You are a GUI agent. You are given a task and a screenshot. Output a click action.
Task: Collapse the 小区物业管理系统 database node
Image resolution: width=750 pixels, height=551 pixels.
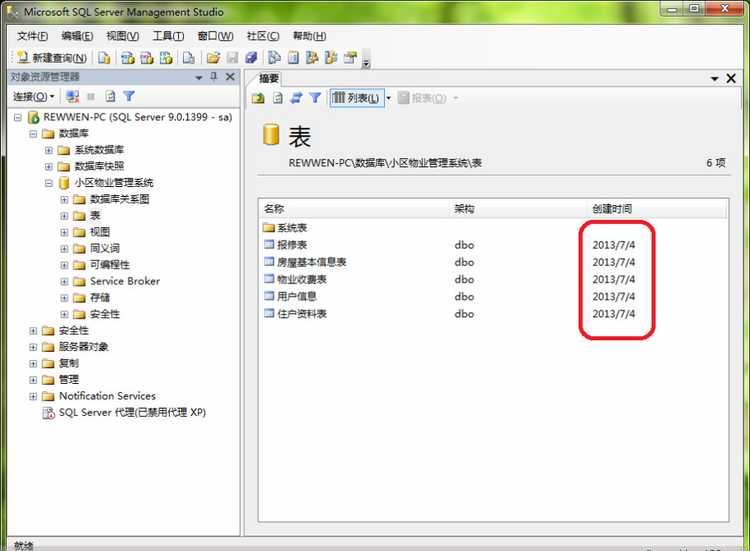coord(49,183)
